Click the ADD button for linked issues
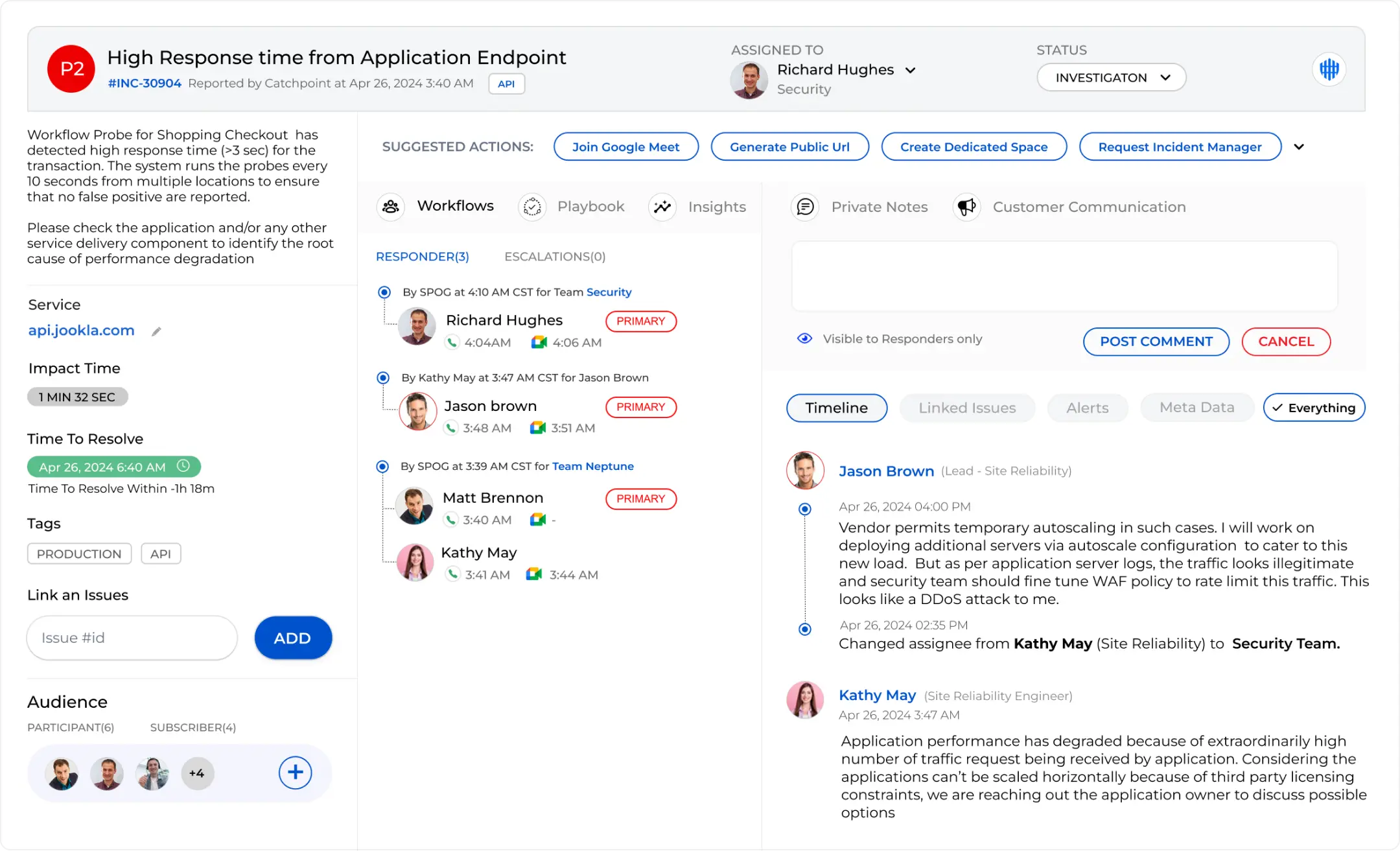The height and width of the screenshot is (851, 1400). [x=291, y=638]
